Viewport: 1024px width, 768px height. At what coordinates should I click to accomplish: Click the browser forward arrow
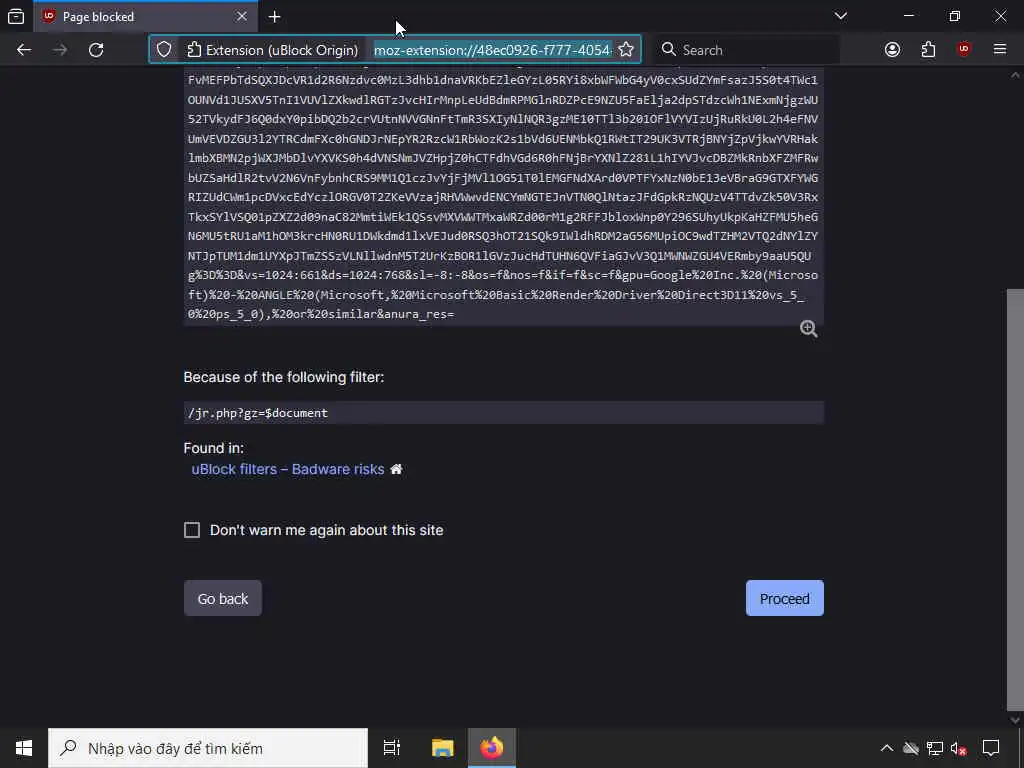60,50
